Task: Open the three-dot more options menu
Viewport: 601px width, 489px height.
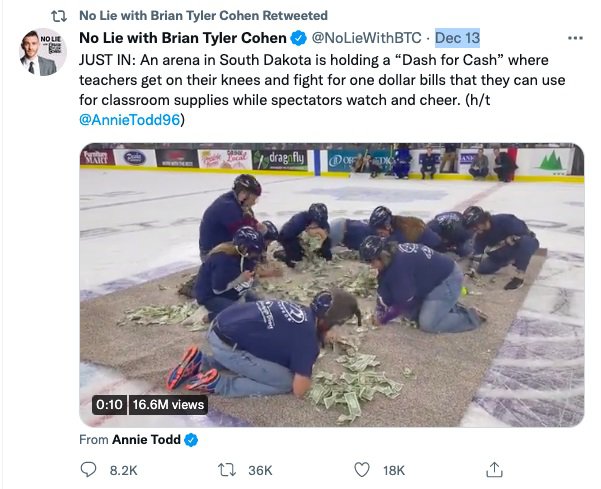Action: (x=574, y=38)
